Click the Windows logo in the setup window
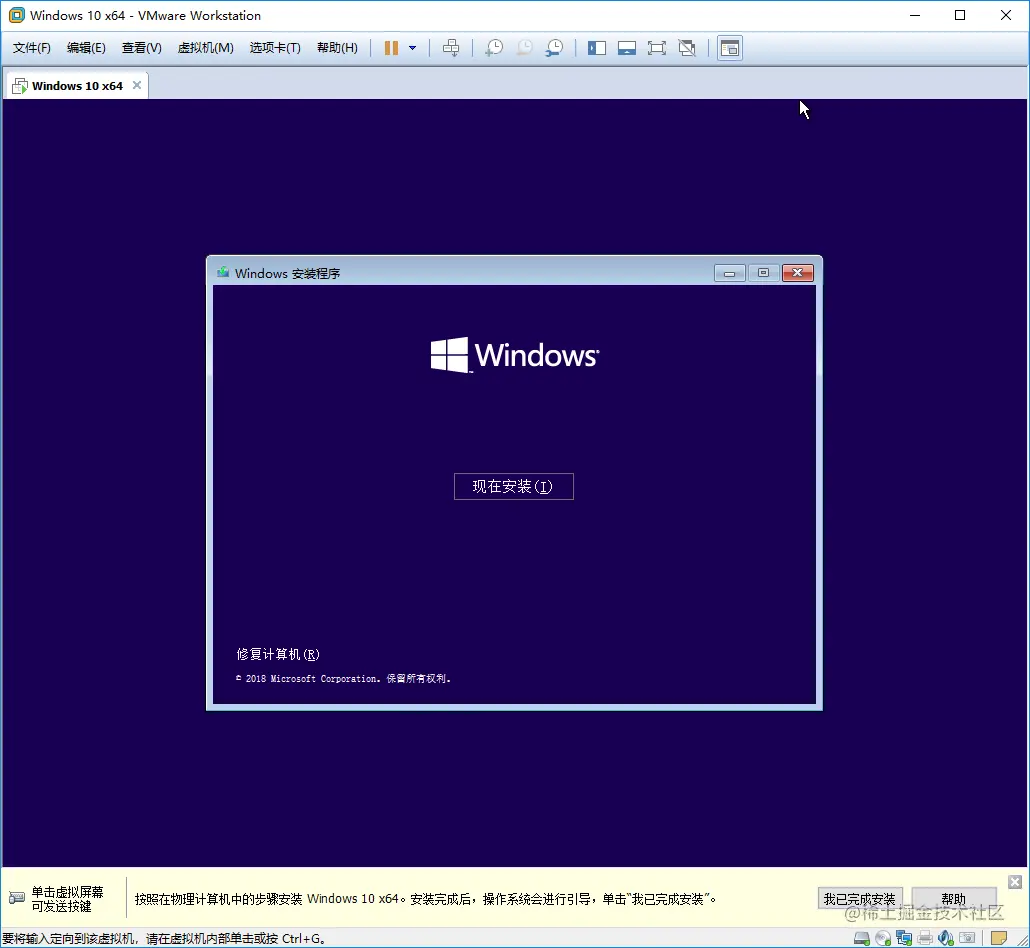Screen dimensions: 1030x948 (514, 355)
